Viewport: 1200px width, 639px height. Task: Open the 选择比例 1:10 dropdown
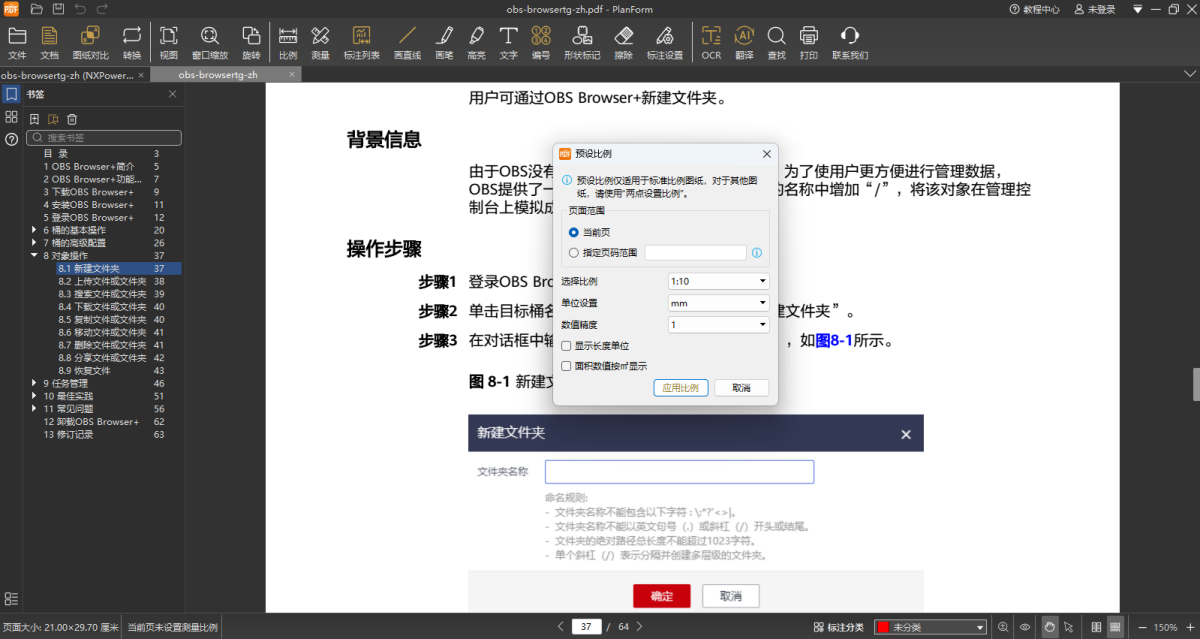tap(718, 280)
